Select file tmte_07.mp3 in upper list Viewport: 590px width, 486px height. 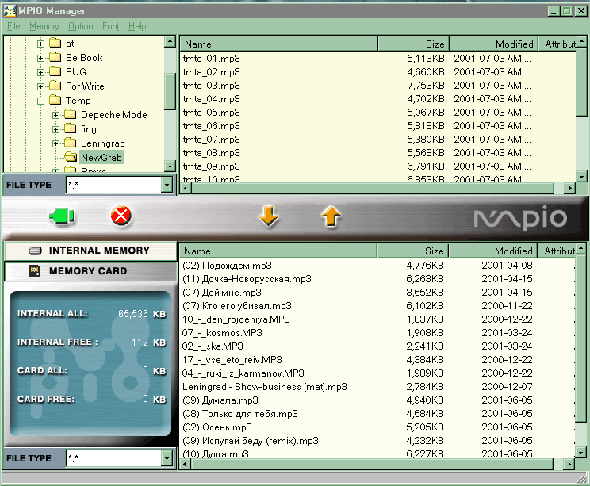point(211,140)
